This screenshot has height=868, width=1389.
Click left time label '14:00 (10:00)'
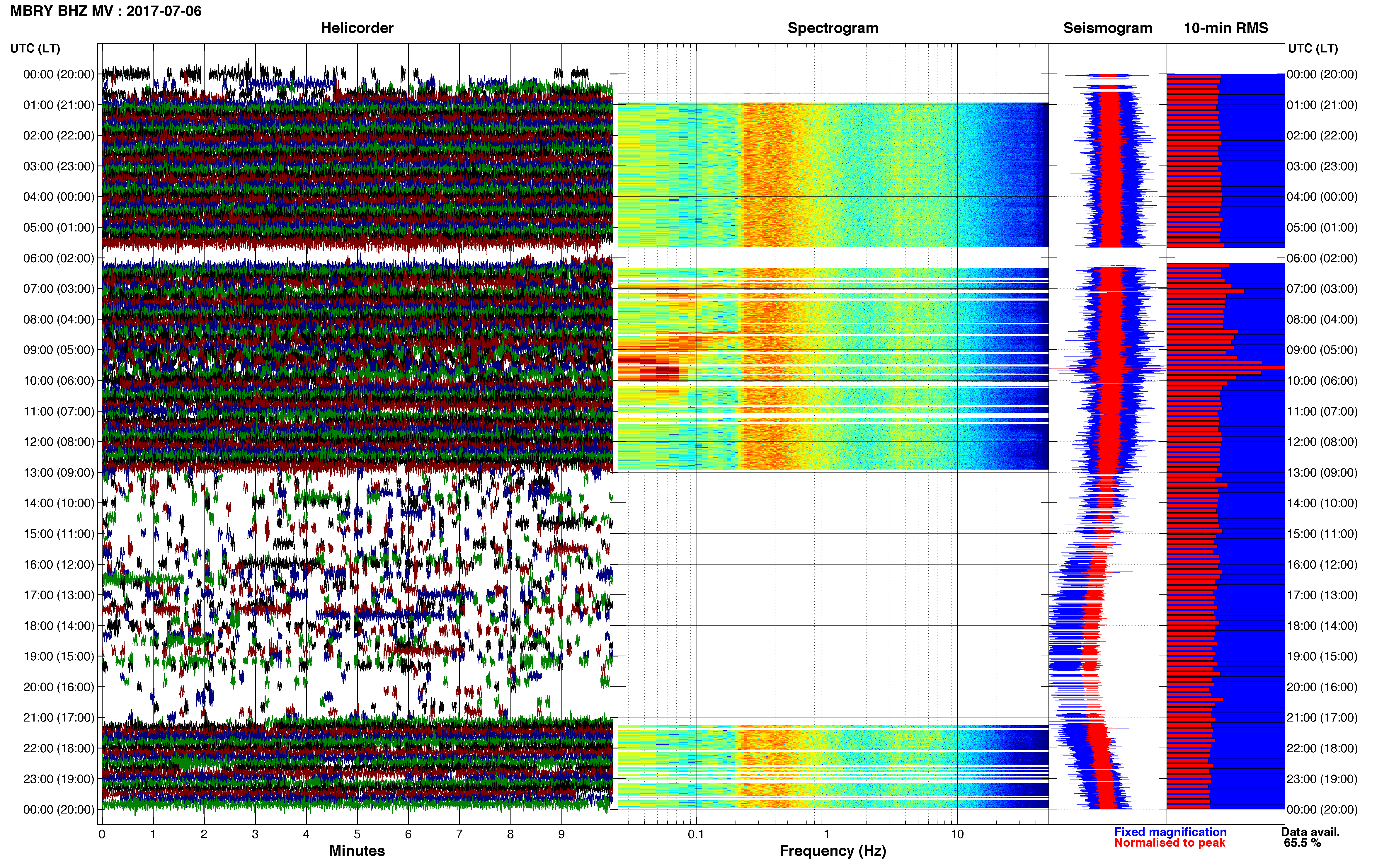(59, 504)
